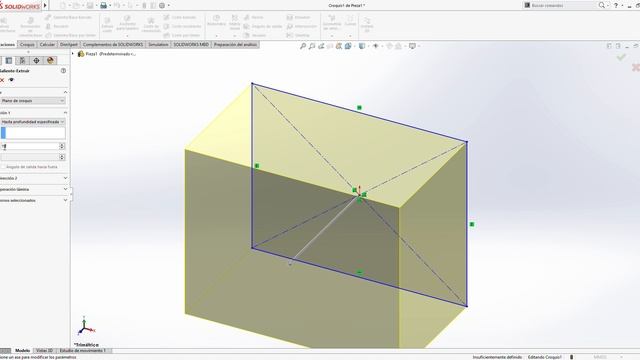Open the 'Preparación del análisis' tab

pos(235,44)
